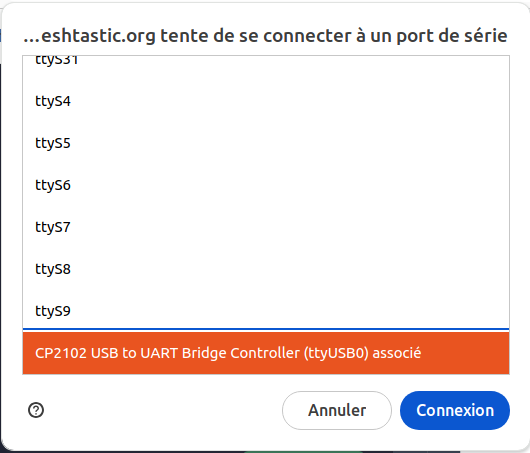Select the ttyS5 serial port
Screen dimensions: 530x453
click(266, 143)
